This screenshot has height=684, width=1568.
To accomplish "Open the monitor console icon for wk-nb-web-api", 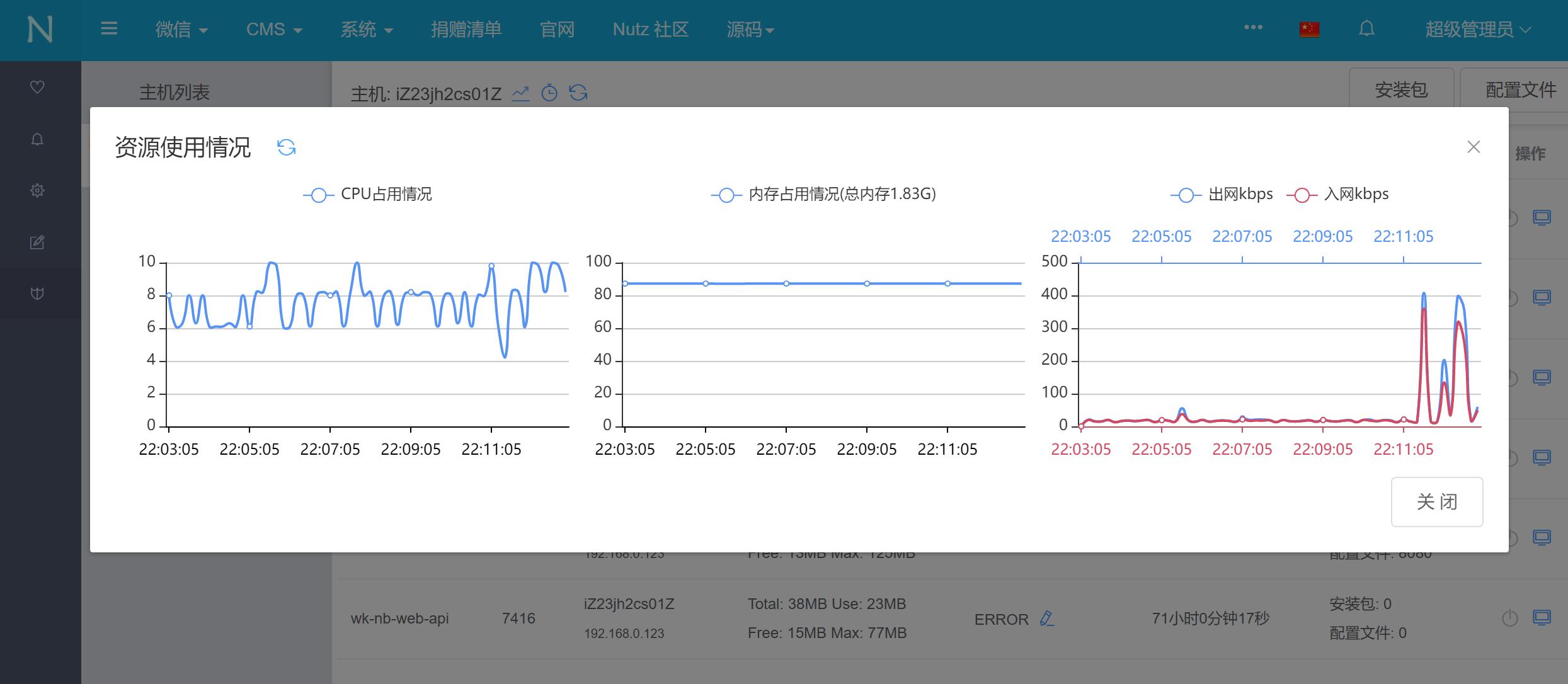I will click(x=1542, y=618).
